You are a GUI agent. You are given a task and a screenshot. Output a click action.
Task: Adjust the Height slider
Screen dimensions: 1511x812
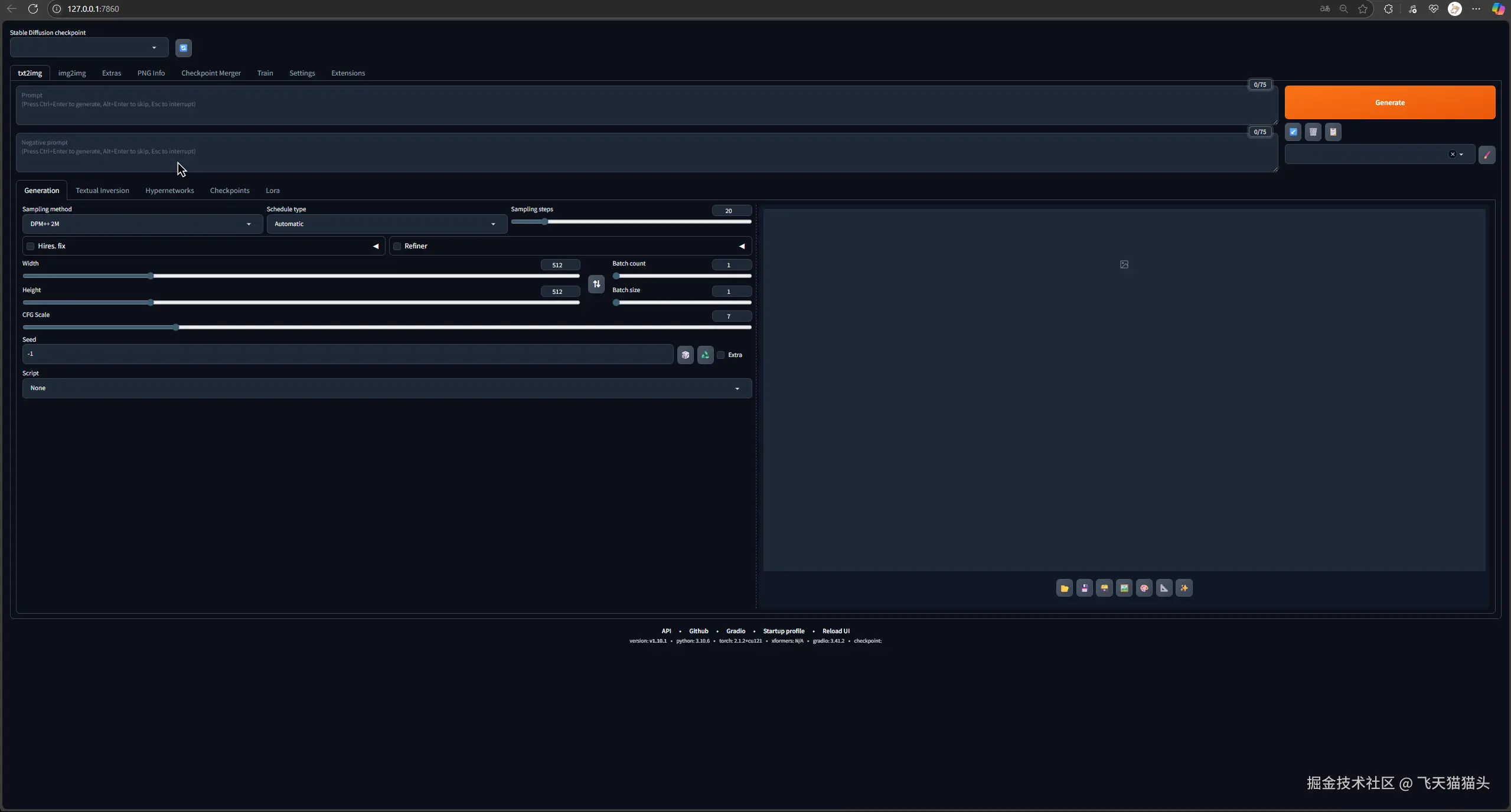[301, 302]
